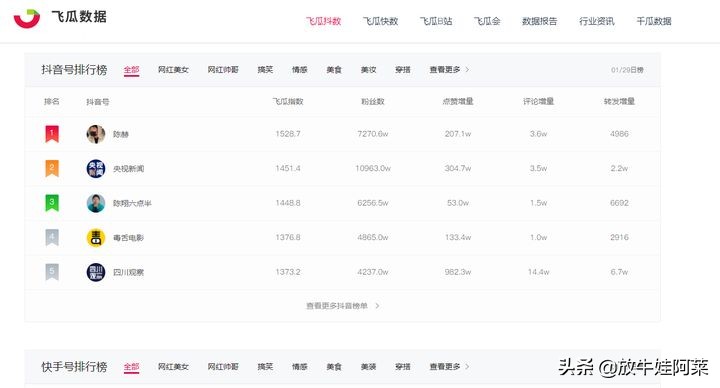Open the 飞瓜快数 nav tab
The height and width of the screenshot is (388, 720).
381,21
